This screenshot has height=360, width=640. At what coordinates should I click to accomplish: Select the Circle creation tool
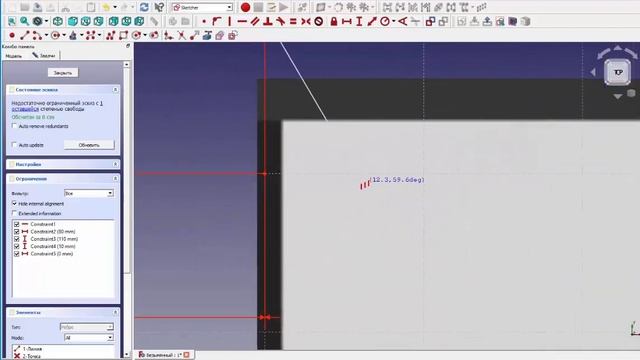pyautogui.click(x=55, y=36)
